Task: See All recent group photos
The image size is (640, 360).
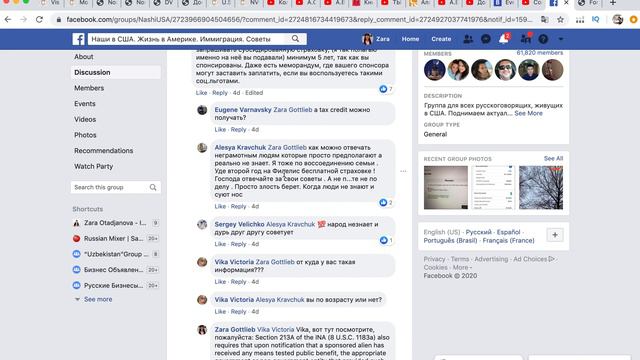Action: point(553,158)
